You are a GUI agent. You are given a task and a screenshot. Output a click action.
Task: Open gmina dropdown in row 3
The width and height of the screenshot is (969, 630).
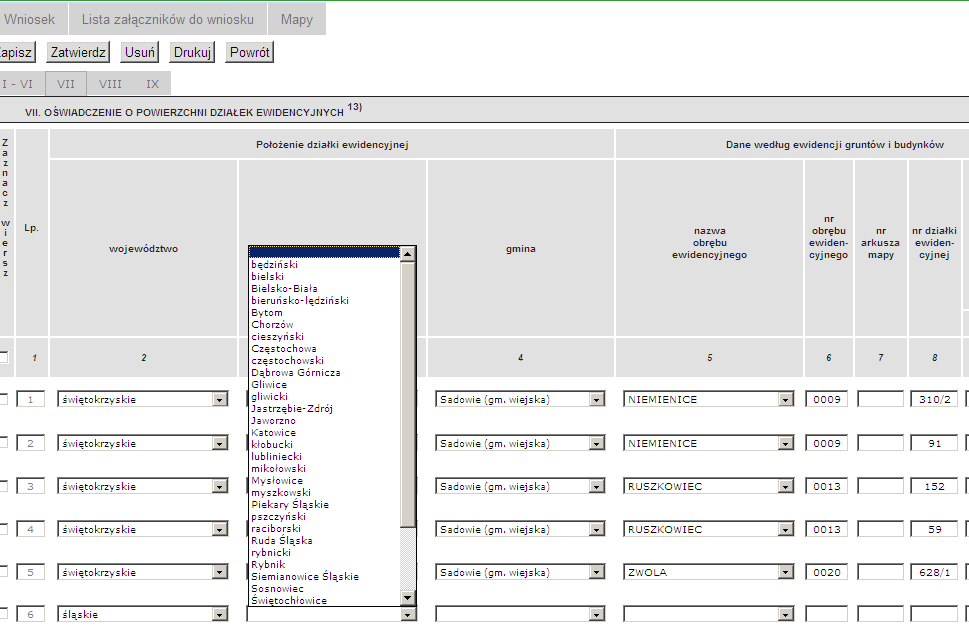[520, 487]
